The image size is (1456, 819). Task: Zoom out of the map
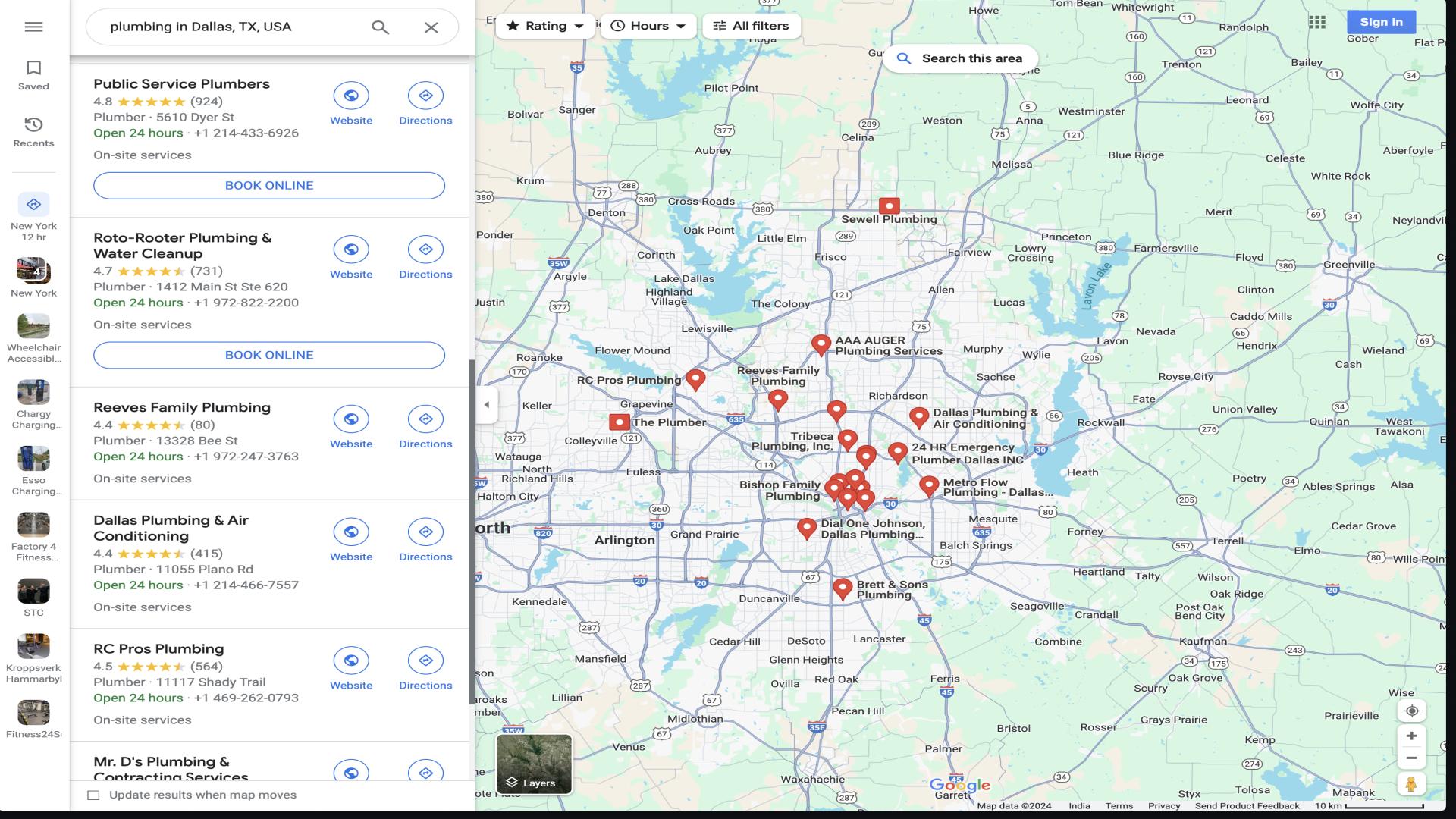coord(1411,758)
